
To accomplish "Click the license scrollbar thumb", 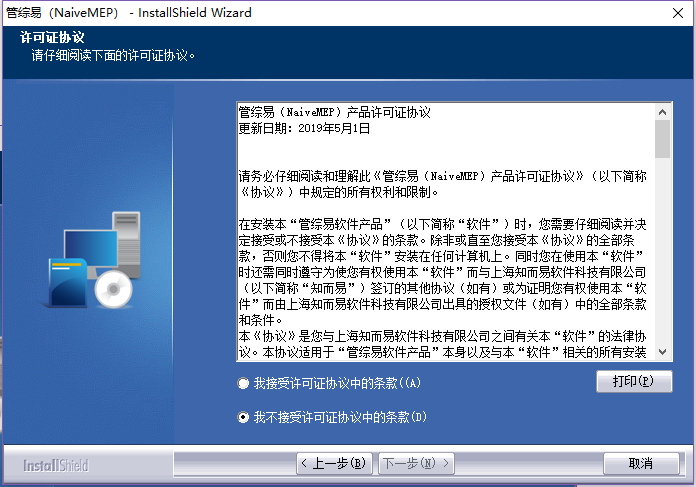I will click(x=662, y=139).
